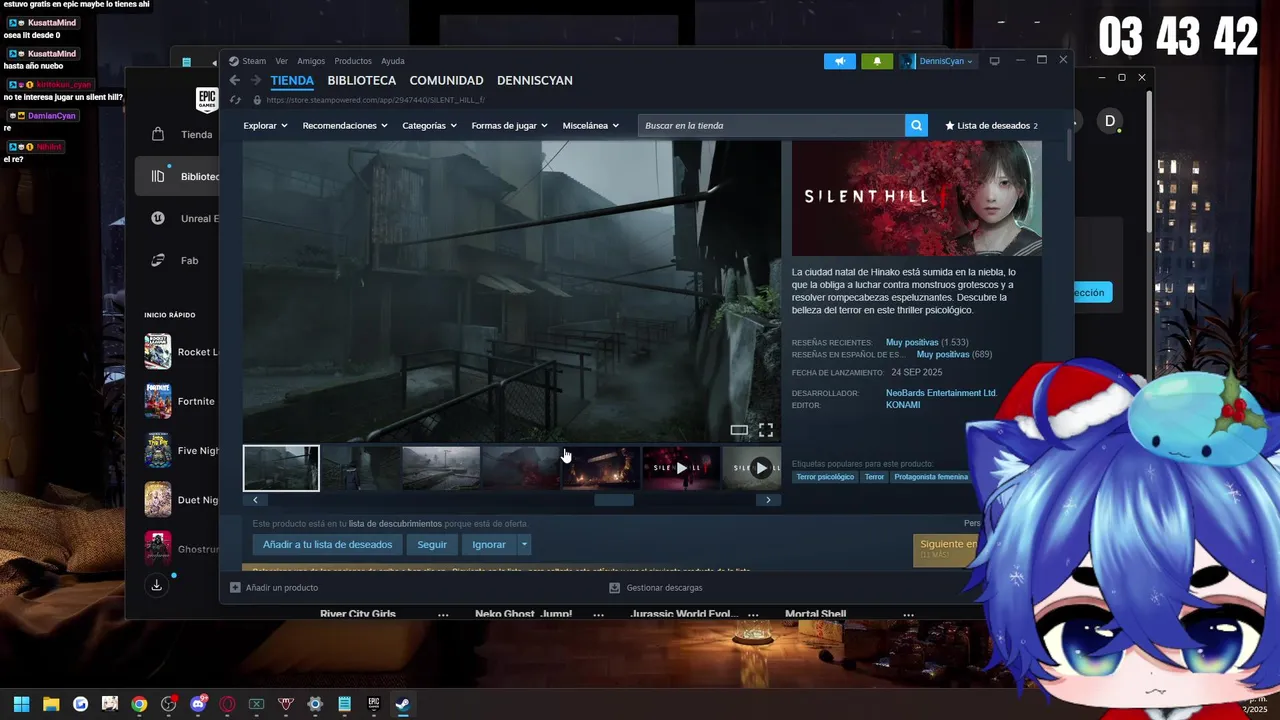Open Epic Games Launcher from taskbar
The width and height of the screenshot is (1280, 720).
click(373, 704)
